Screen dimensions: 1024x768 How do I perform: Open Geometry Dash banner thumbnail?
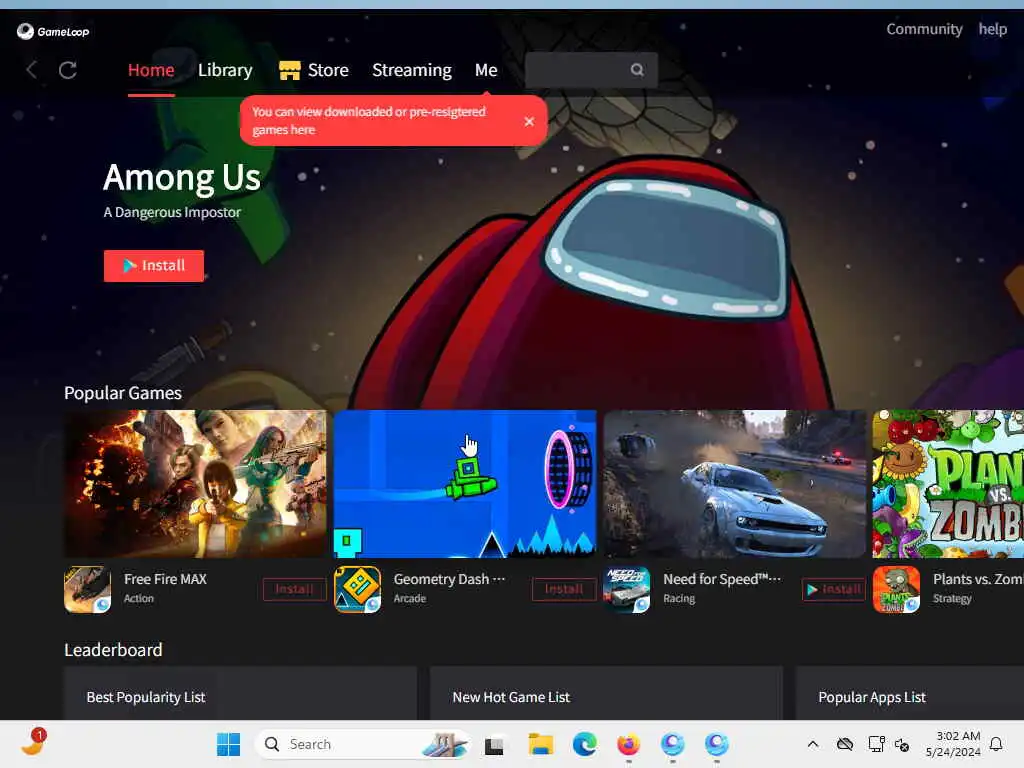[x=464, y=484]
